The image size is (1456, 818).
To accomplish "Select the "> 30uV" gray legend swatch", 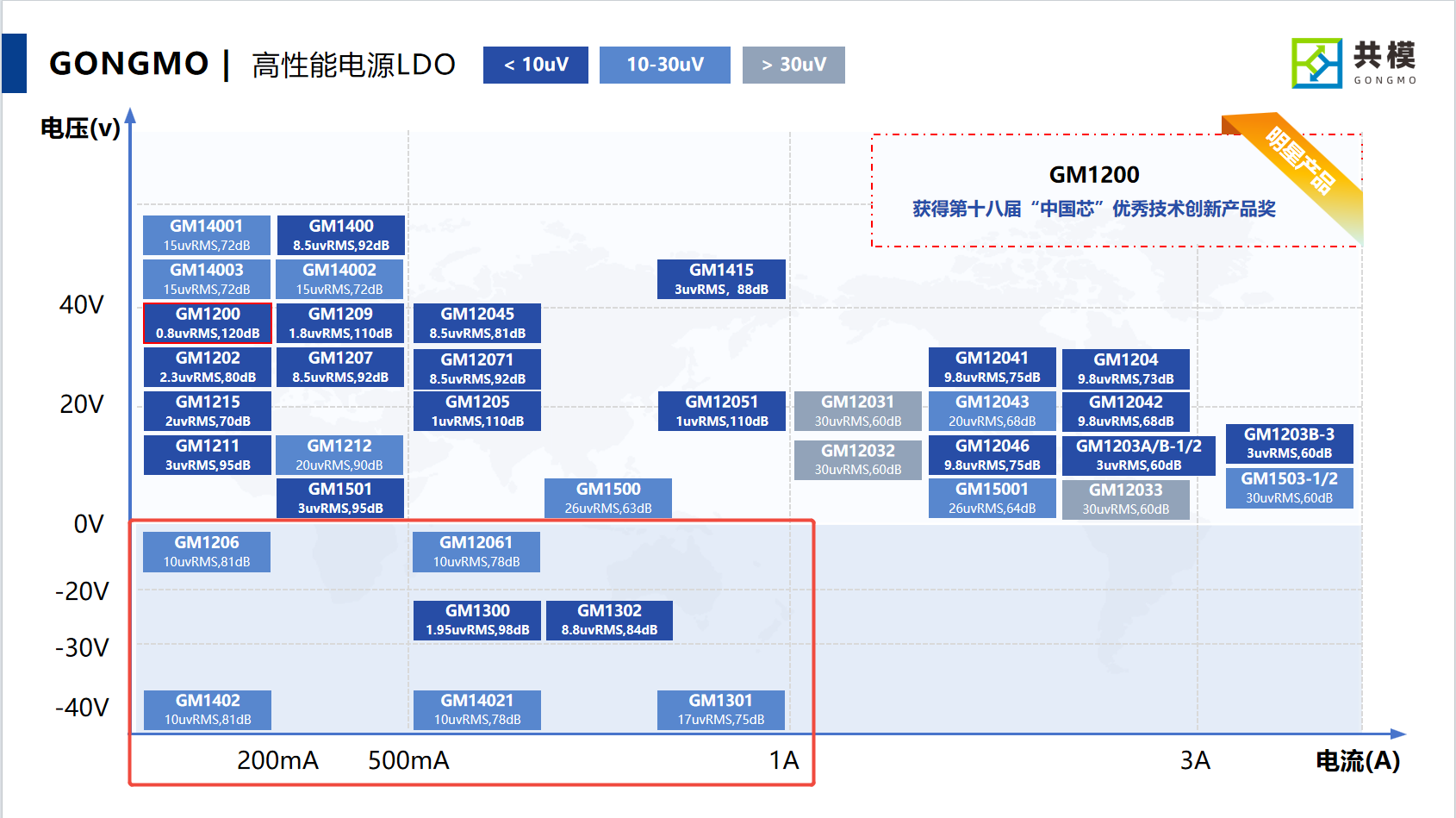I will 793,65.
